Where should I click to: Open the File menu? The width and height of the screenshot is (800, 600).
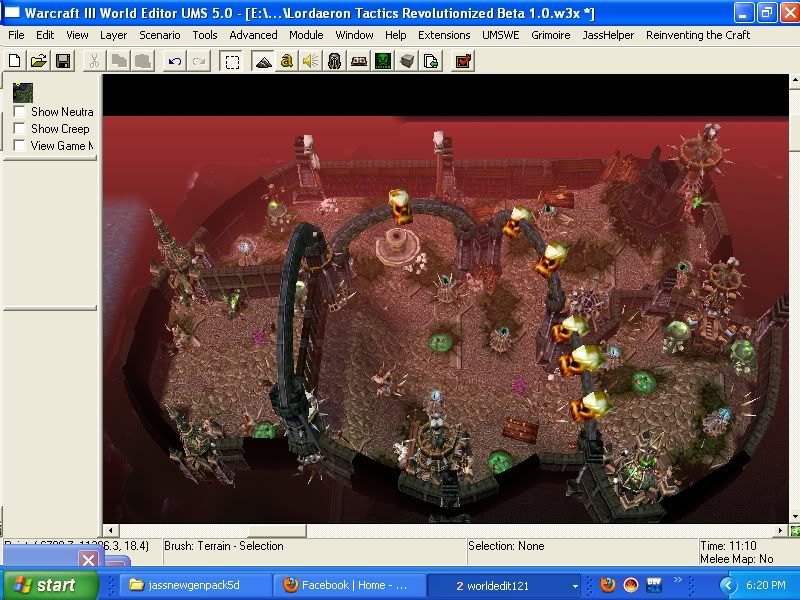tap(16, 35)
